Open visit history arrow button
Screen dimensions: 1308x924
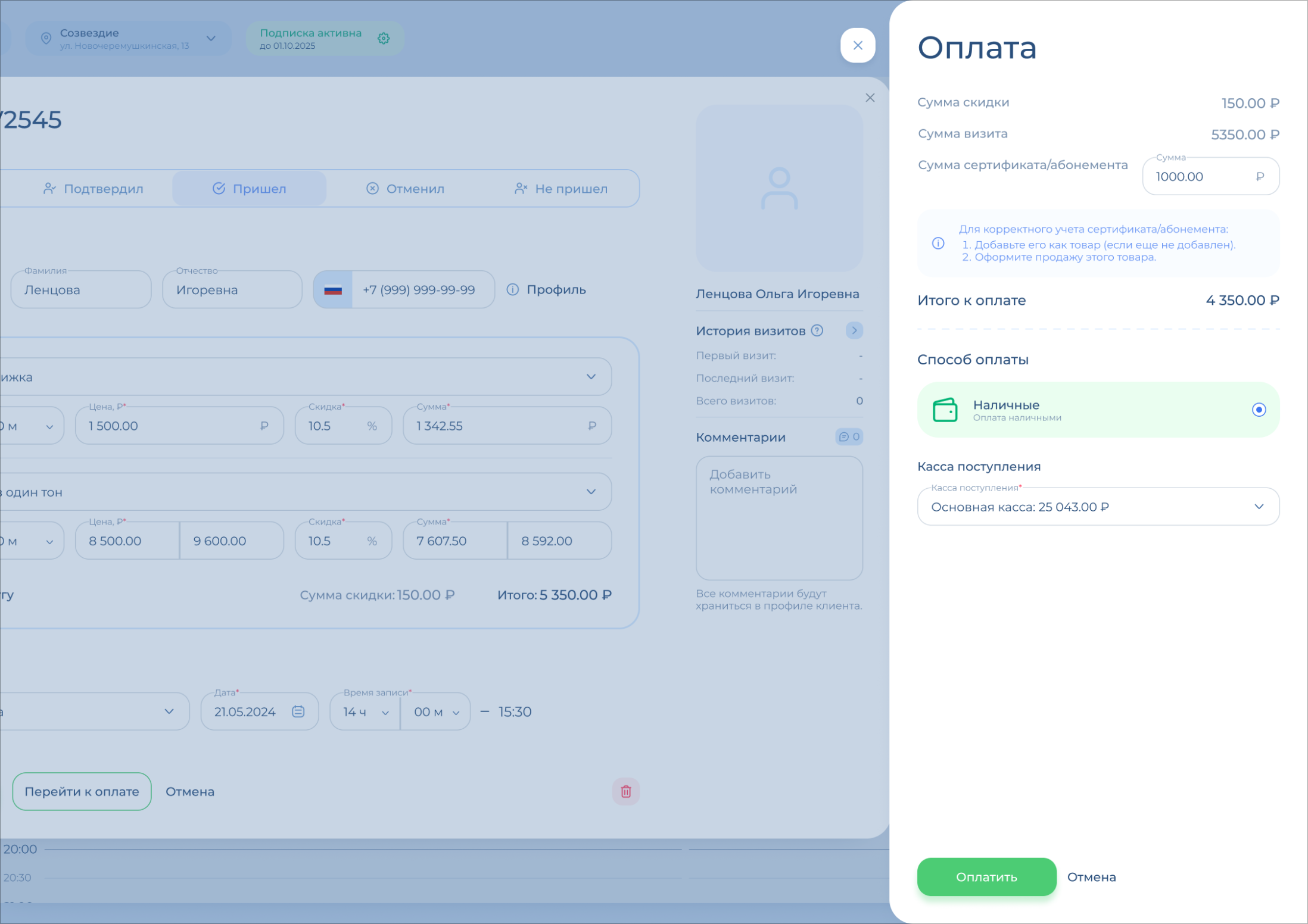[x=854, y=331]
